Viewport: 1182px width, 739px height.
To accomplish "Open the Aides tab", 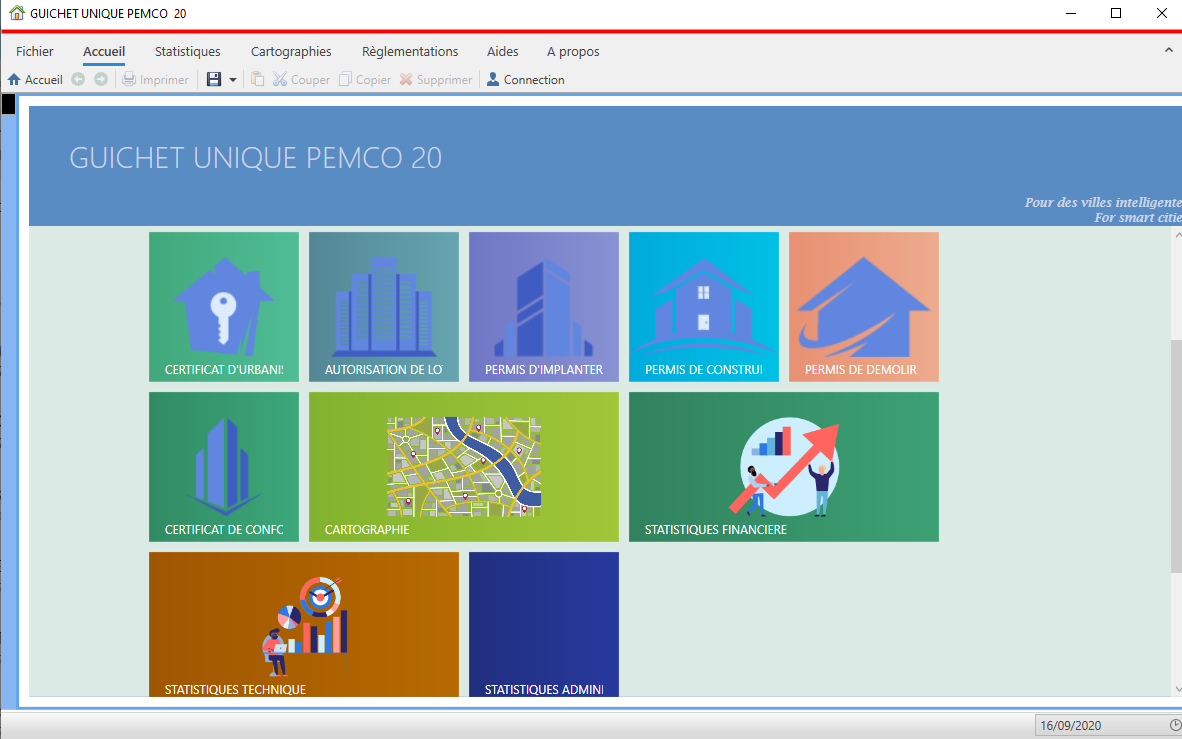I will pos(503,51).
